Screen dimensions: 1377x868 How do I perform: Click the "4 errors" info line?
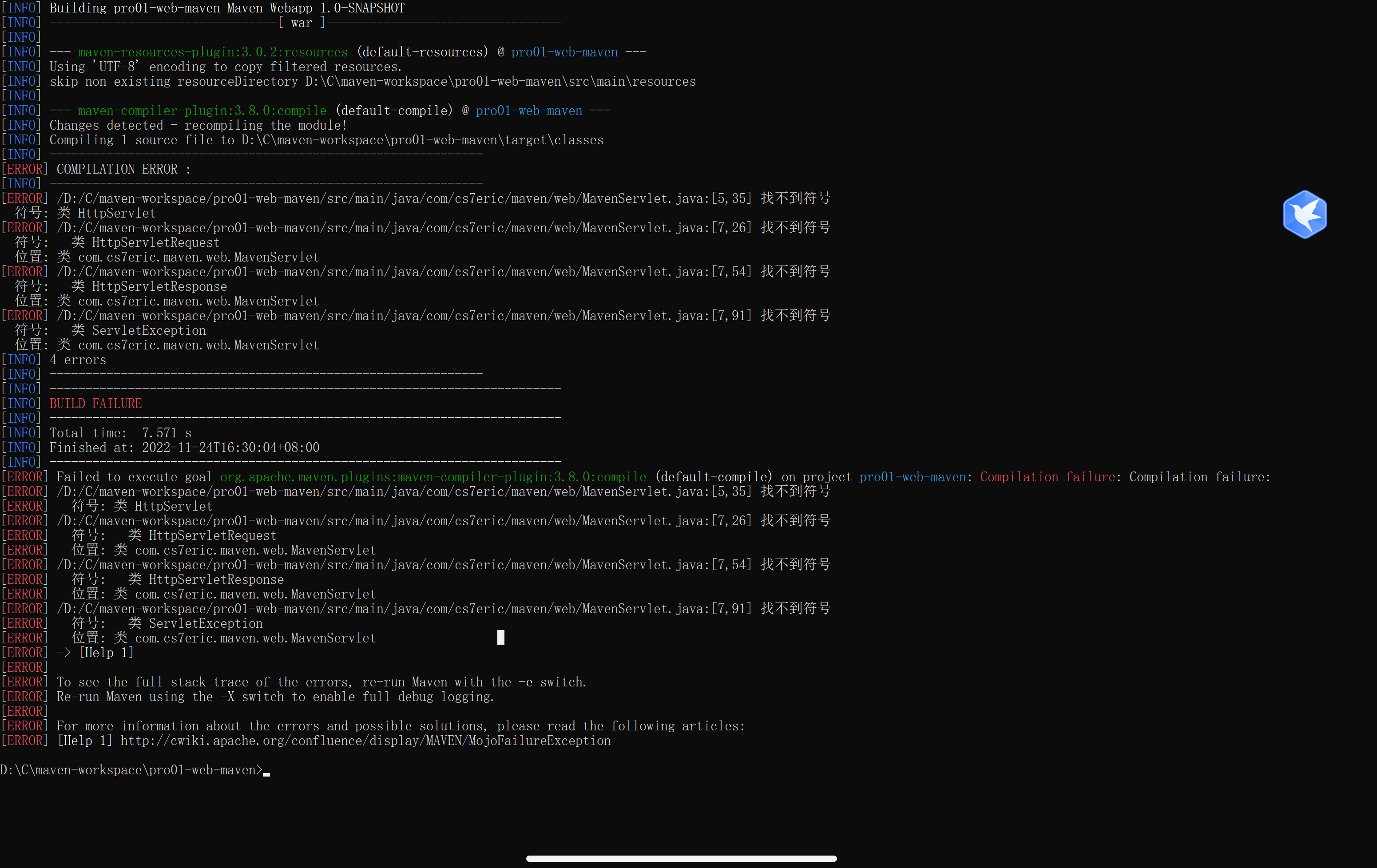[78, 360]
